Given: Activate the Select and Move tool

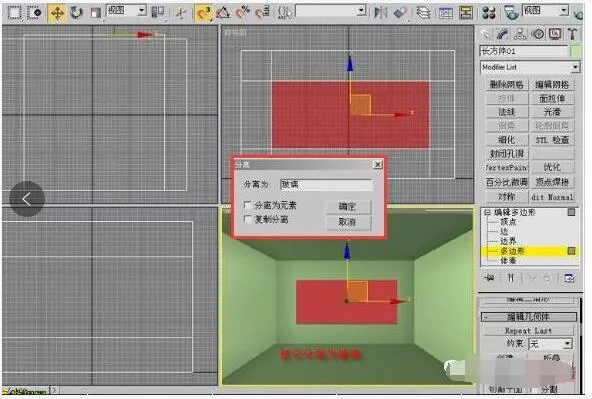Looking at the screenshot, I should [x=57, y=13].
